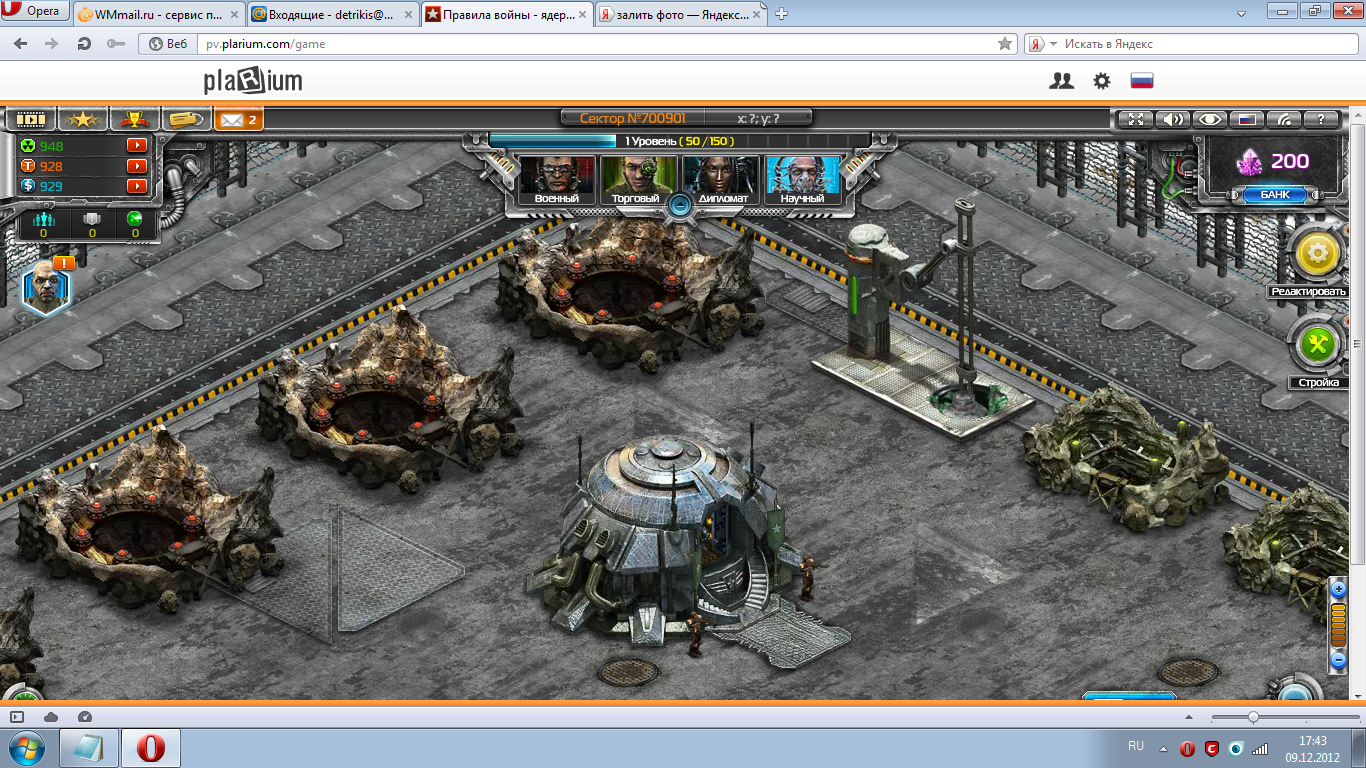Viewport: 1366px width, 768px height.
Task: Open a new browser tab
Action: pos(782,14)
